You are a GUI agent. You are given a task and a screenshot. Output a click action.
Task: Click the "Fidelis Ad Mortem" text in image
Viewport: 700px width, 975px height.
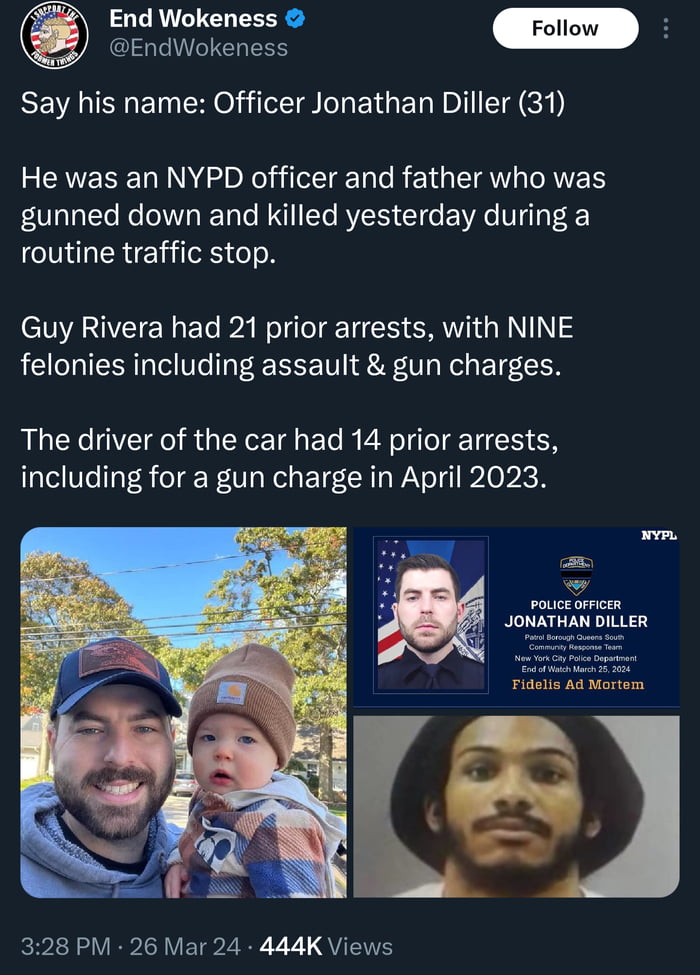click(x=577, y=685)
